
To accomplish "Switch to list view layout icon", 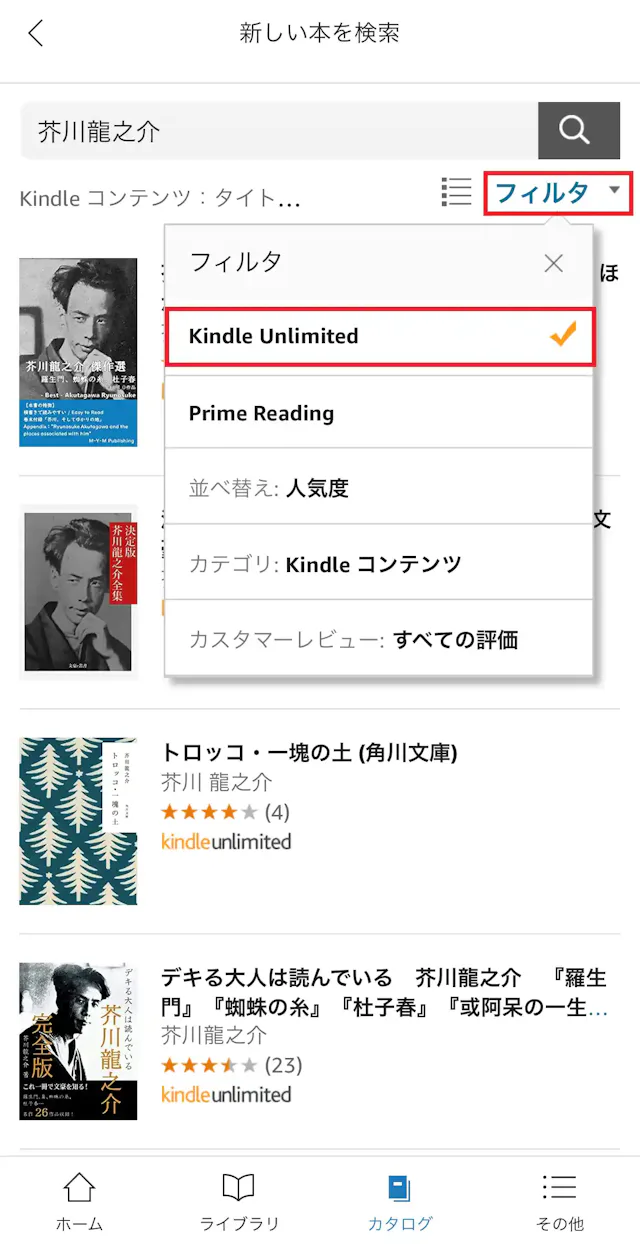I will click(x=455, y=192).
